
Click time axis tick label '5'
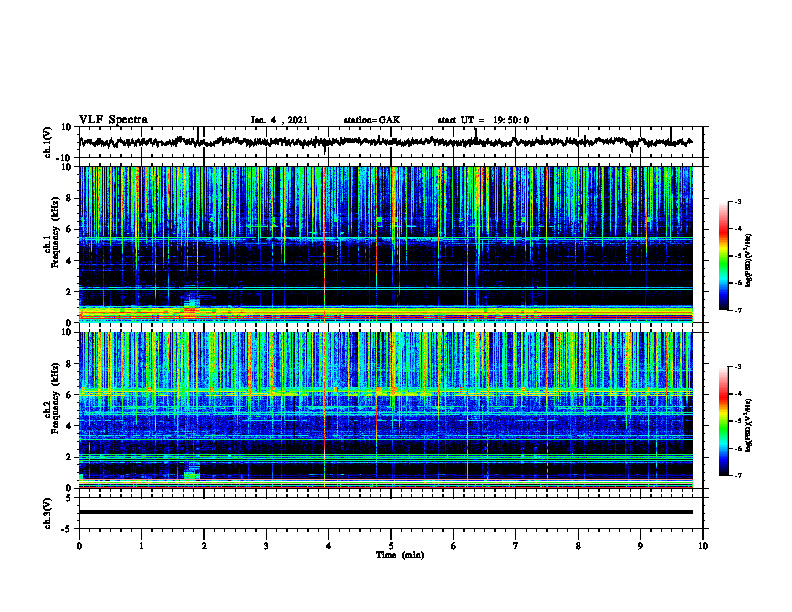point(391,546)
